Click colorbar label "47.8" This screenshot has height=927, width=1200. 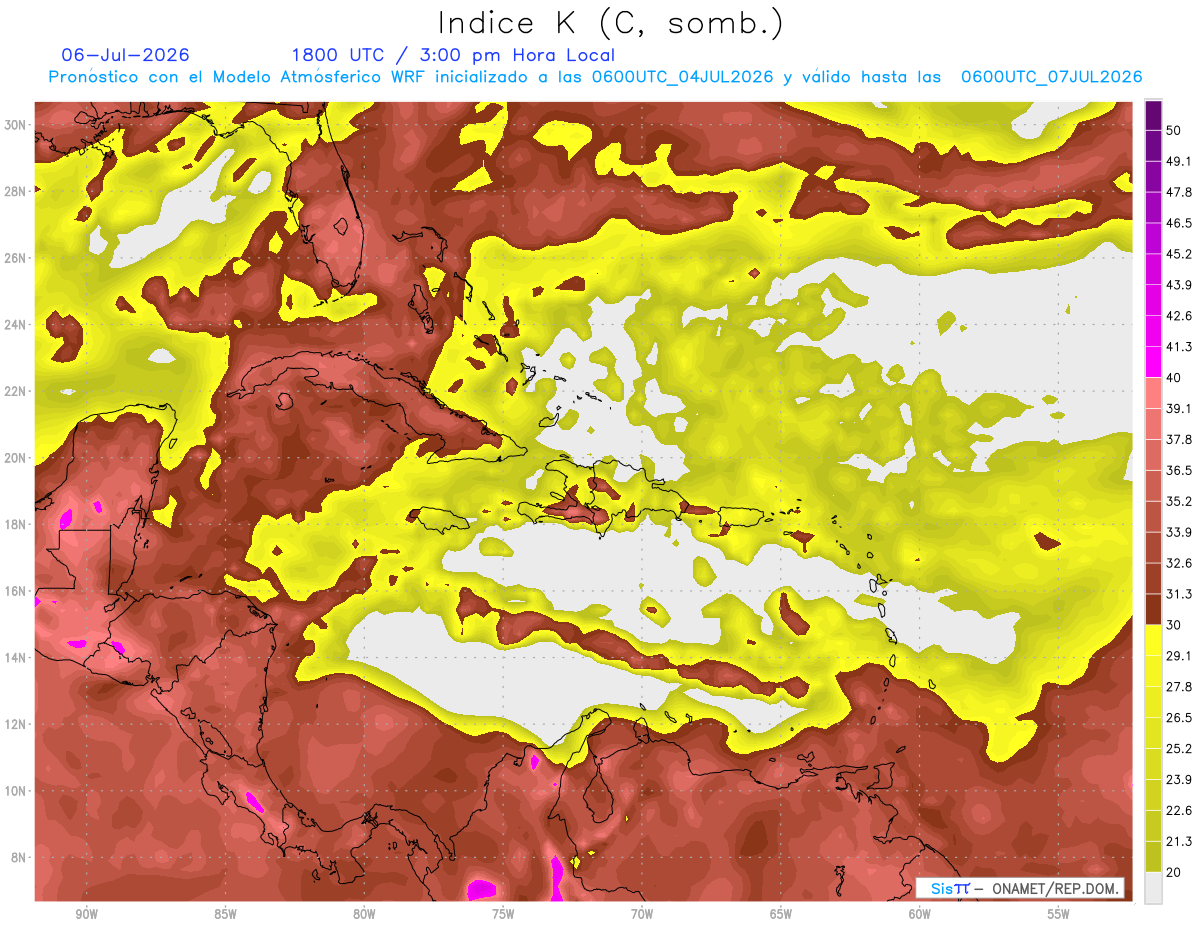click(1178, 192)
